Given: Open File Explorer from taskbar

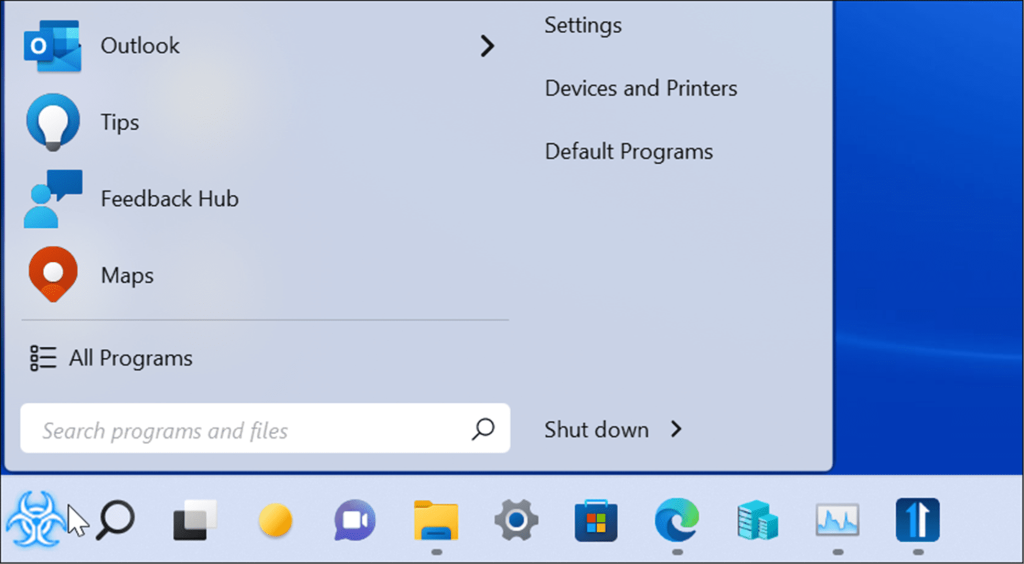Looking at the screenshot, I should click(436, 520).
